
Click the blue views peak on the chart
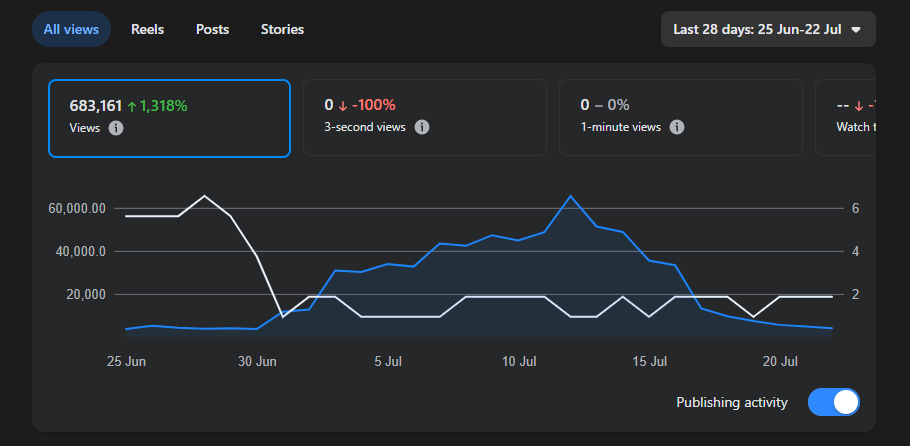[x=570, y=196]
